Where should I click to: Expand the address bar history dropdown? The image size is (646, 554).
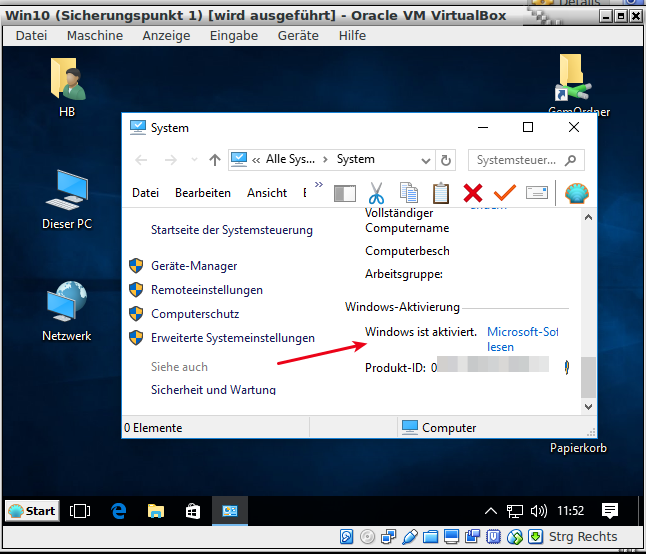426,160
